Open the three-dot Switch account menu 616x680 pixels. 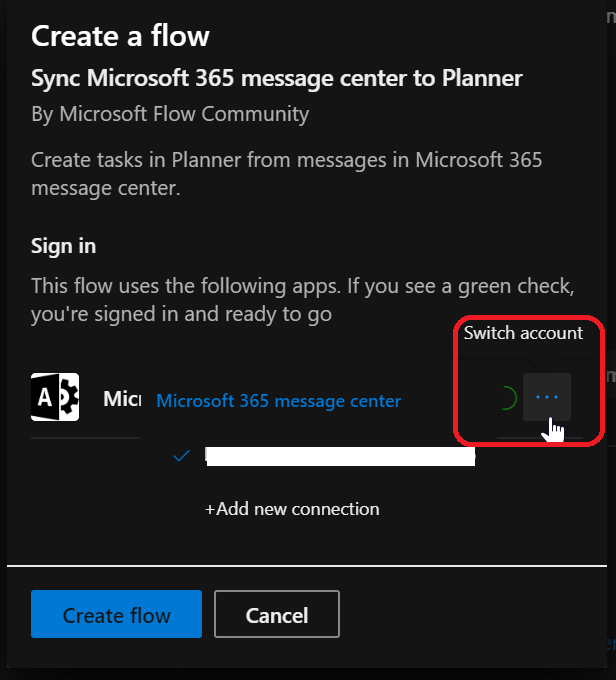point(546,397)
